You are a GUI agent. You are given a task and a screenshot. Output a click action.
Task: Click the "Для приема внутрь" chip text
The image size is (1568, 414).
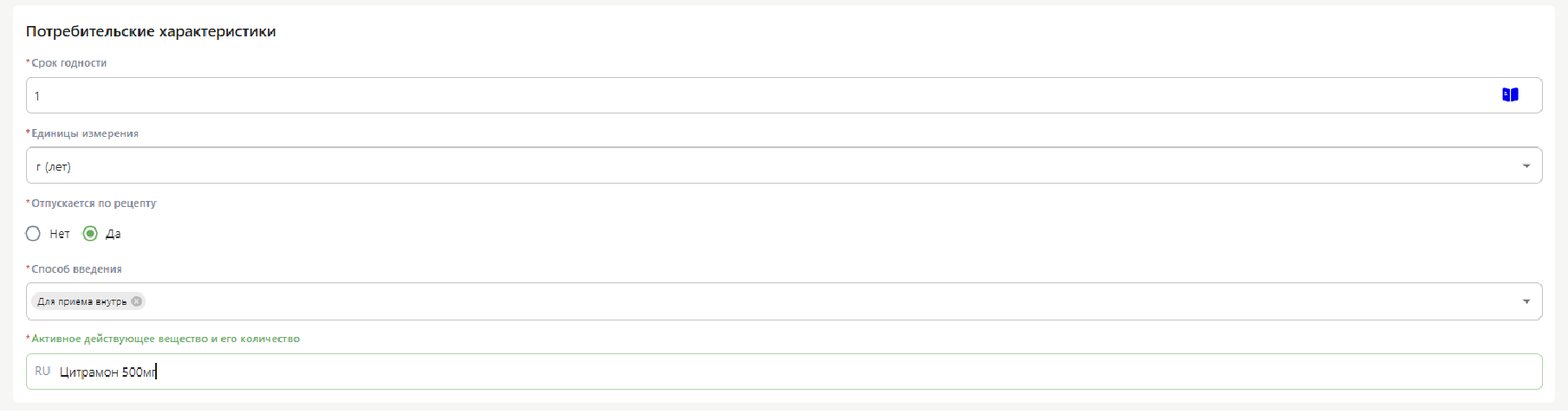[81, 301]
